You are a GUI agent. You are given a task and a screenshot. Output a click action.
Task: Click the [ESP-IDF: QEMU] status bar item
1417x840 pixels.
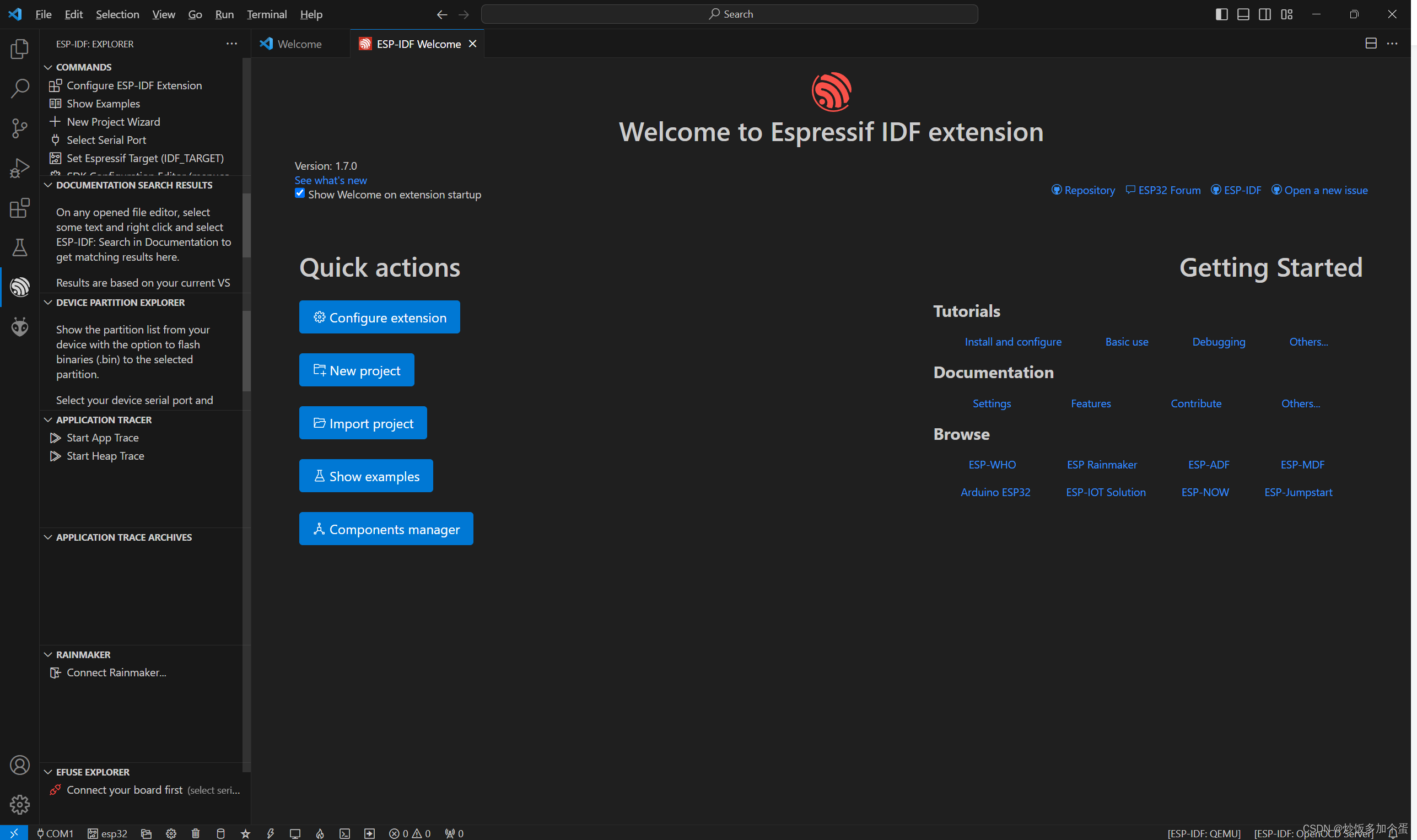tap(1204, 834)
